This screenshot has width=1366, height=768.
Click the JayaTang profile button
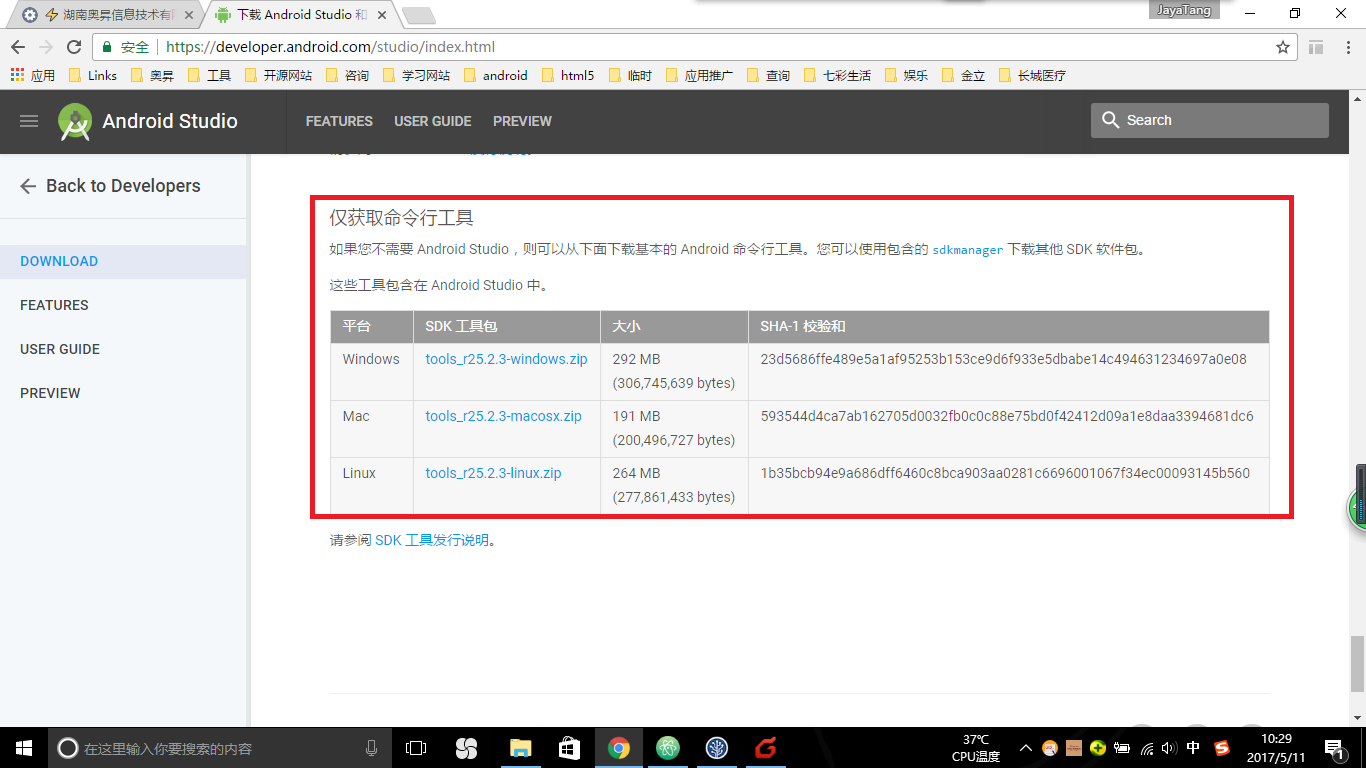1185,10
